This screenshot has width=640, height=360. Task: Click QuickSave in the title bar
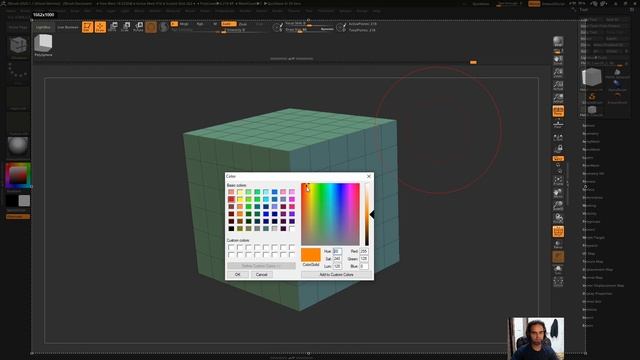point(481,4)
